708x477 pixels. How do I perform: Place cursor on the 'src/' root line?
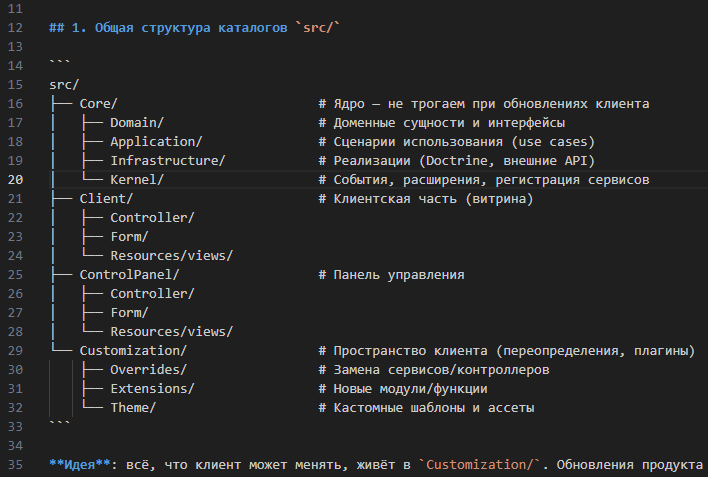pos(64,85)
